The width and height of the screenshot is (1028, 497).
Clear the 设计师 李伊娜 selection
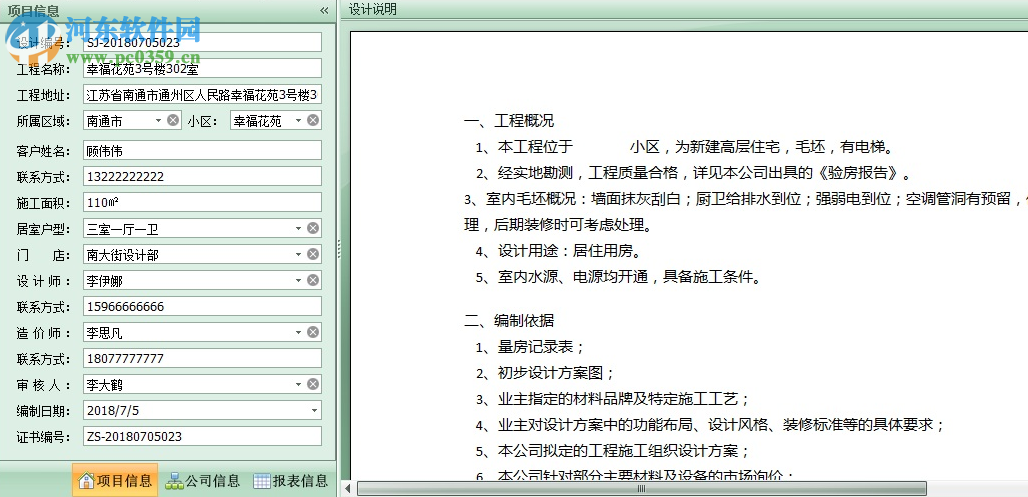tap(313, 280)
